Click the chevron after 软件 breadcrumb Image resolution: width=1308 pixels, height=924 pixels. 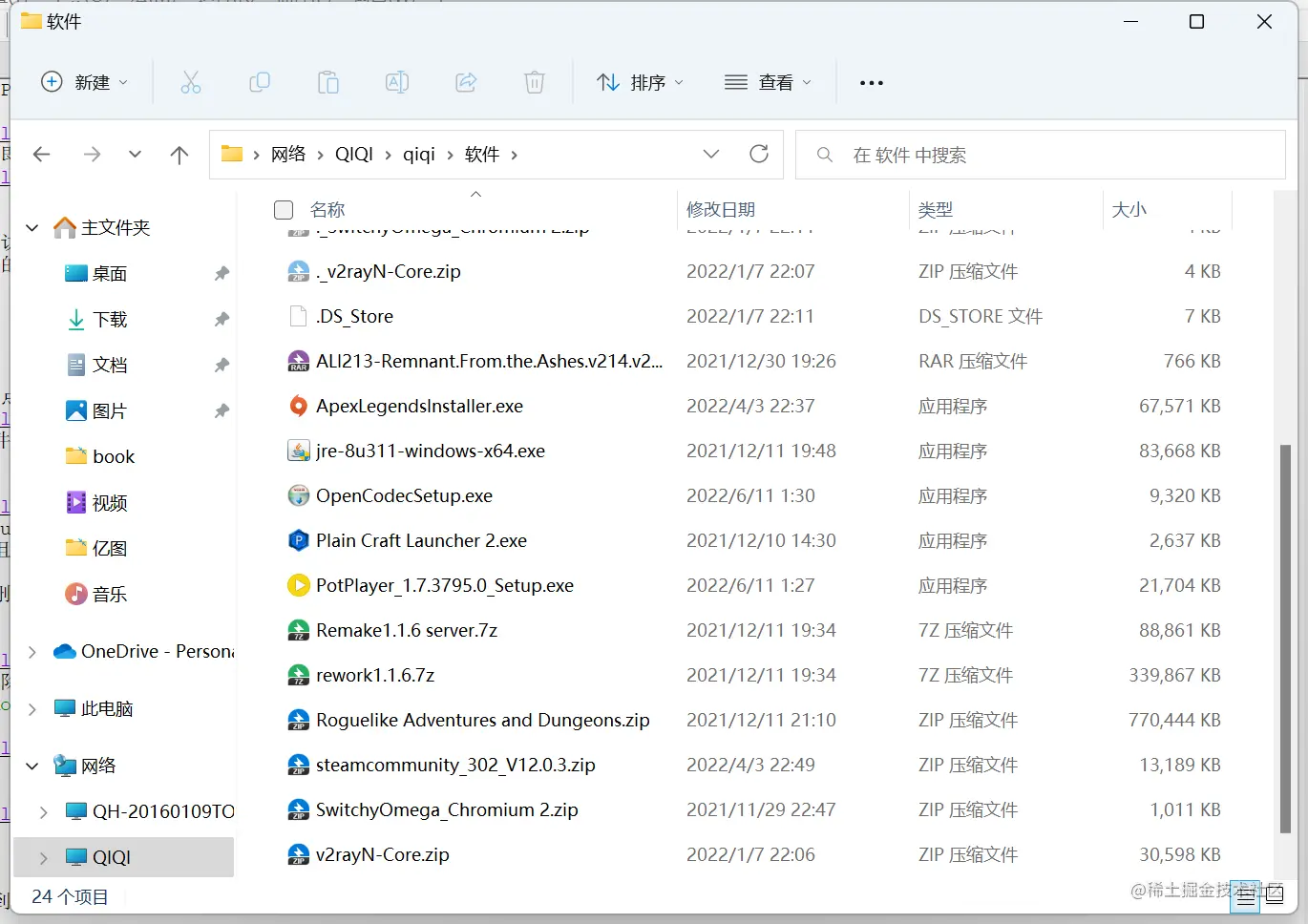pos(515,155)
